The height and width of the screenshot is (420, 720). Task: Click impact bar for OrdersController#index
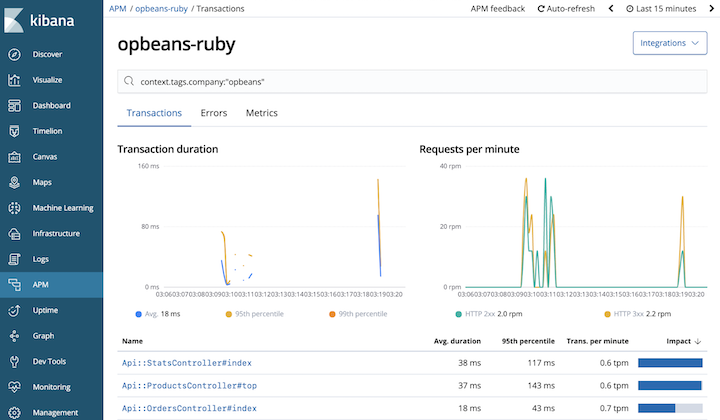[x=670, y=408]
